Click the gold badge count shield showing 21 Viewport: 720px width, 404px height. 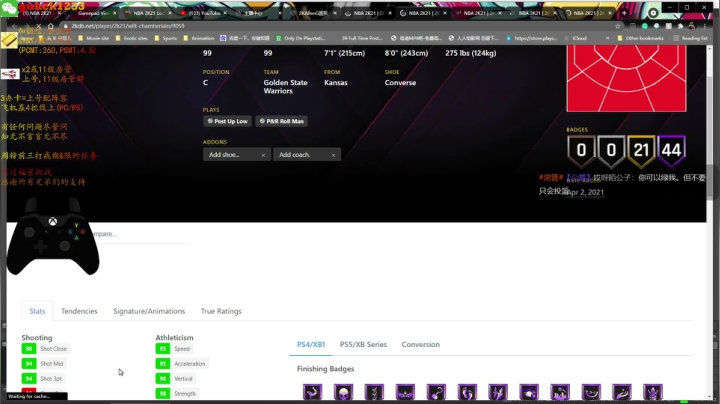[x=641, y=151]
